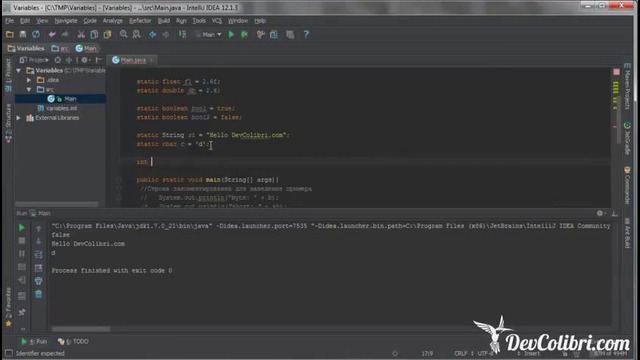Screen dimensions: 640x360
Task: Click the Undo arrow in toolbar
Action: 52,35
